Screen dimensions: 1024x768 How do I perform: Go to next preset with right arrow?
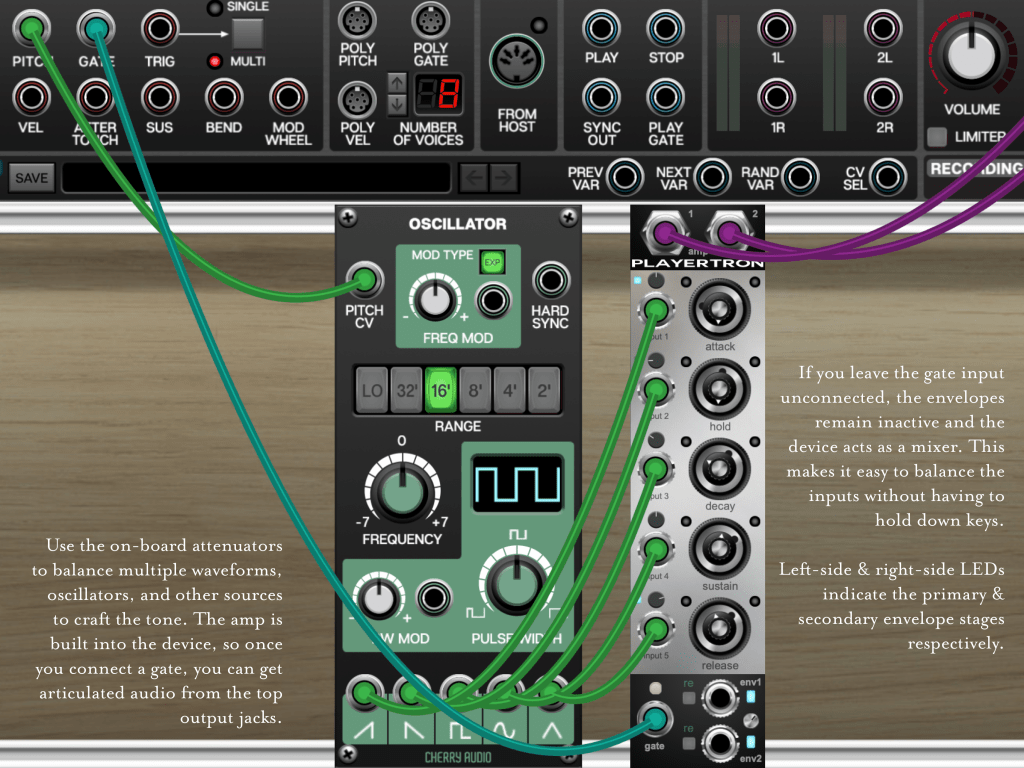click(504, 178)
